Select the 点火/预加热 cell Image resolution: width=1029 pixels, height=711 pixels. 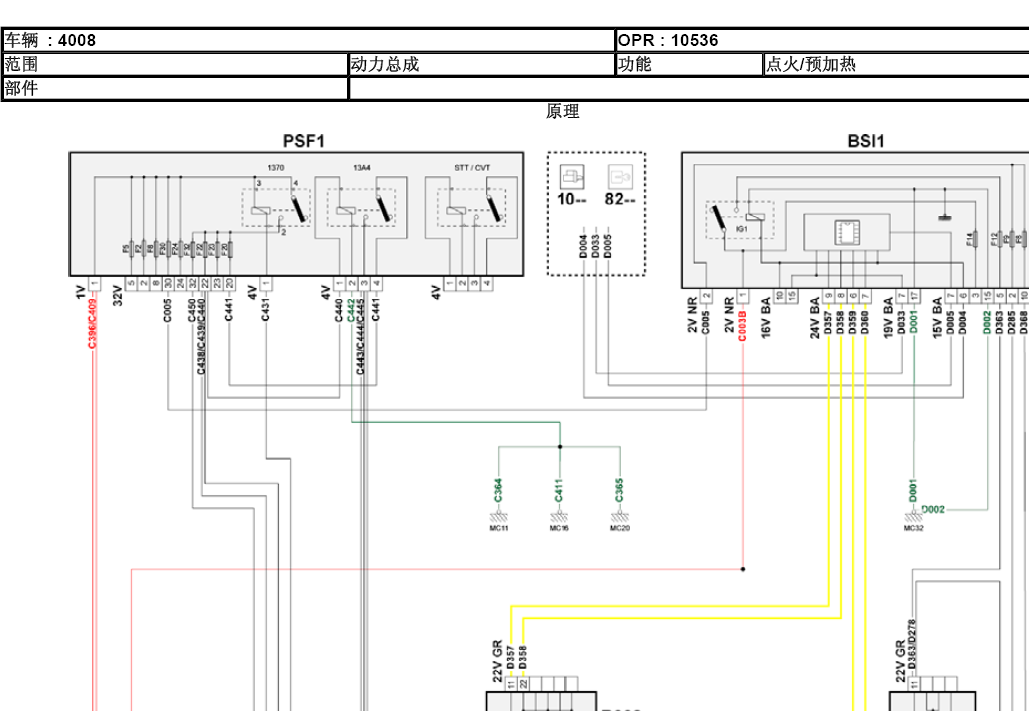[x=896, y=64]
